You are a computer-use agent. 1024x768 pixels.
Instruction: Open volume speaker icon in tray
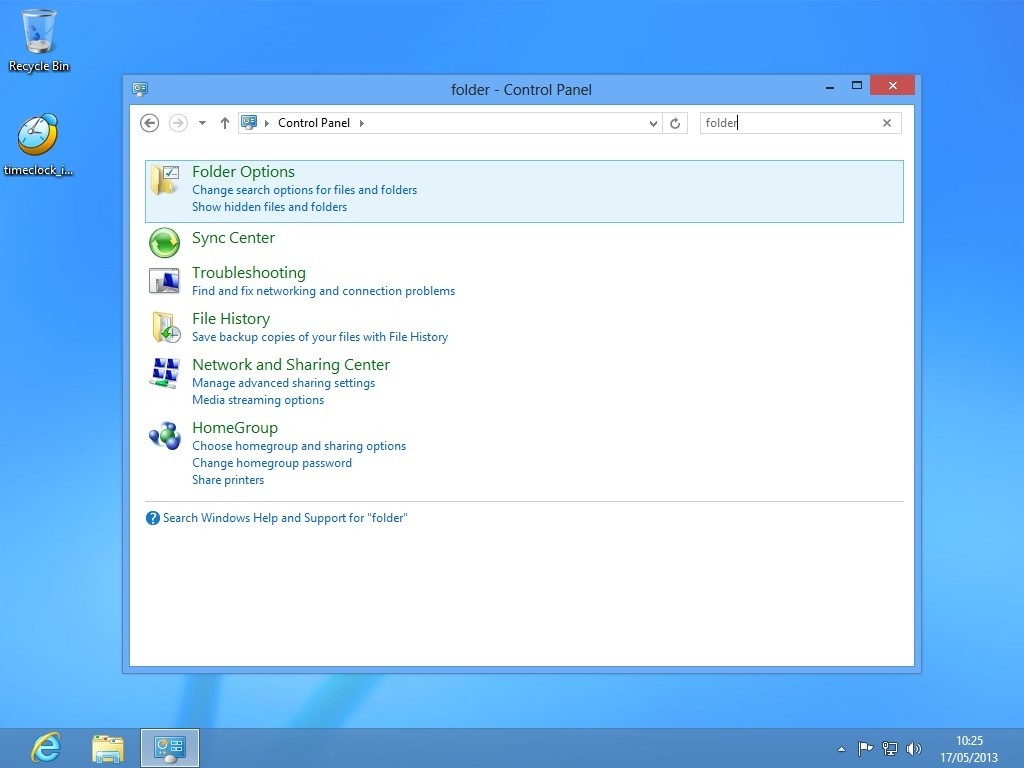click(x=914, y=748)
